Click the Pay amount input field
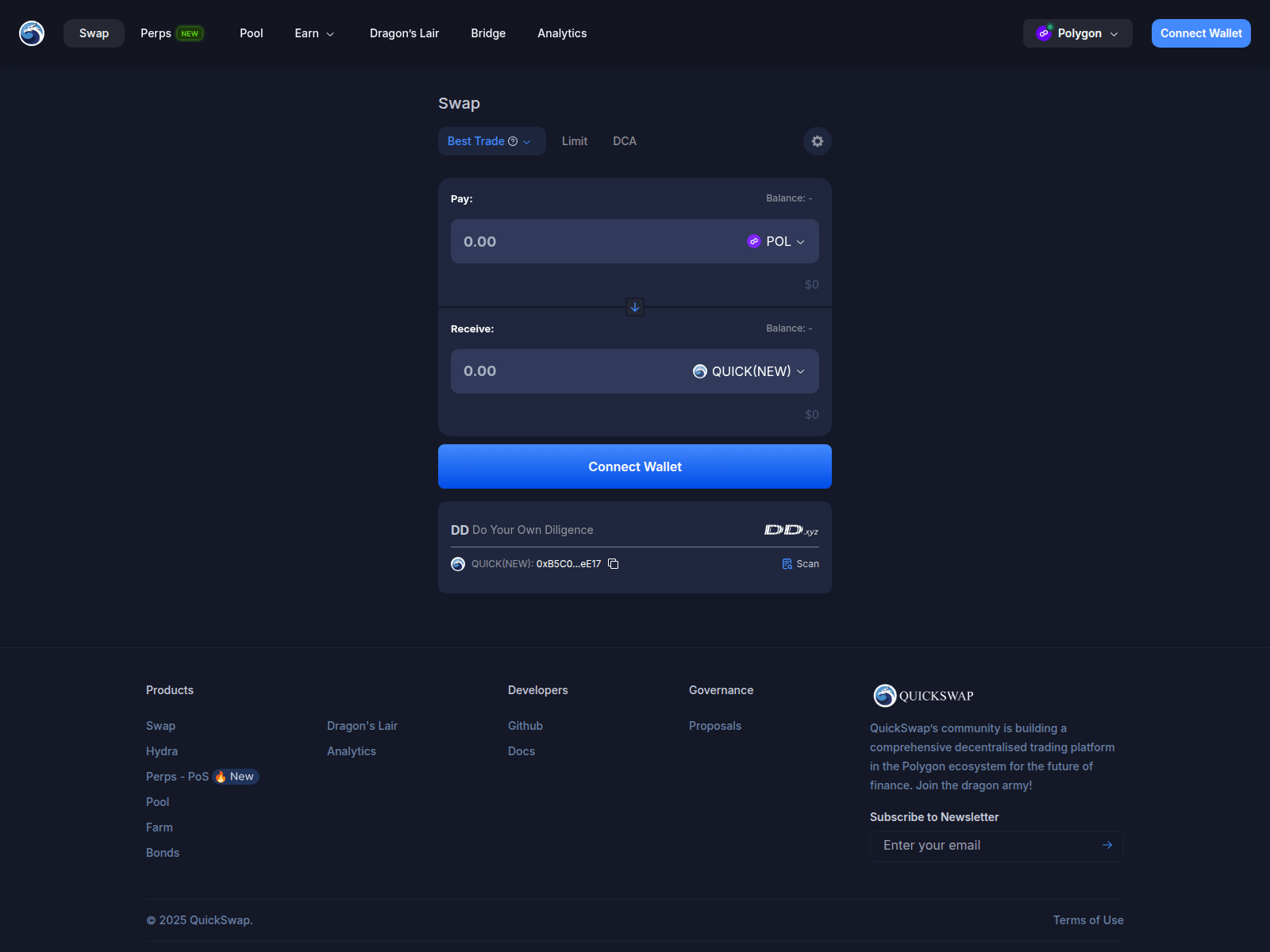 (x=587, y=241)
